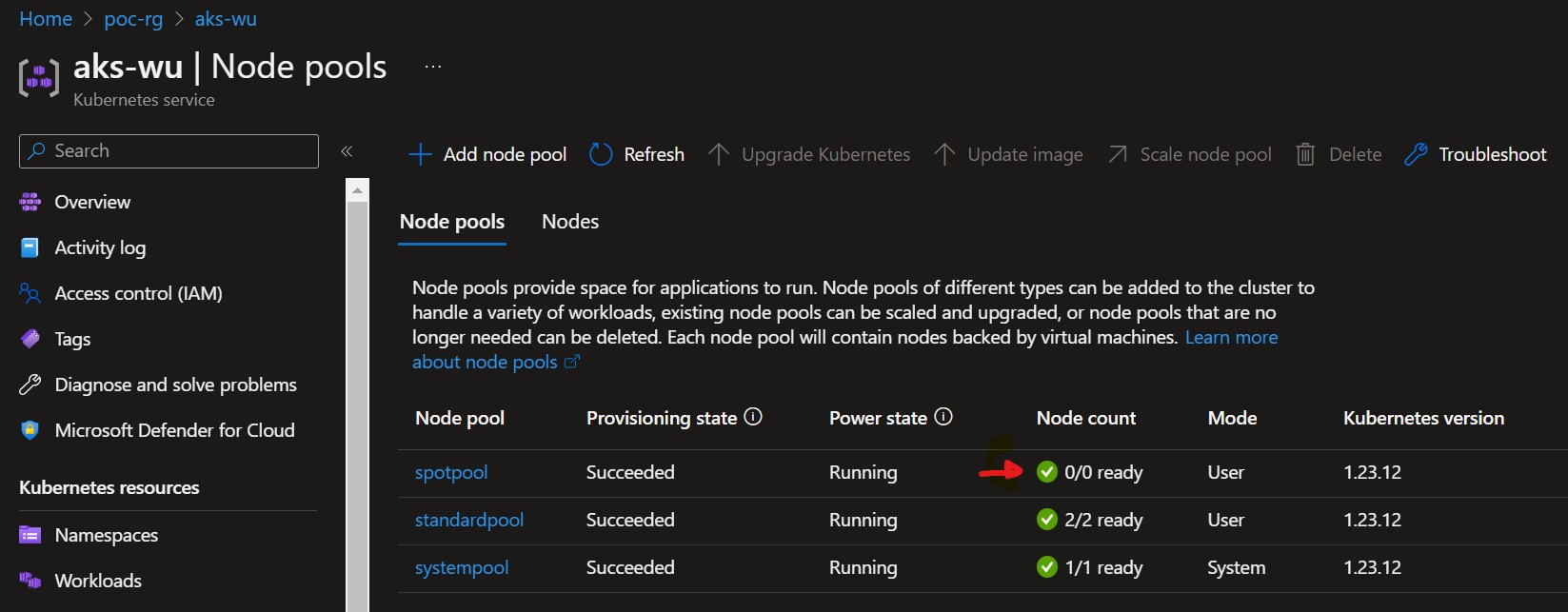This screenshot has width=1568, height=612.
Task: Click the Scale node pool diagonal arrow icon
Action: [1118, 154]
